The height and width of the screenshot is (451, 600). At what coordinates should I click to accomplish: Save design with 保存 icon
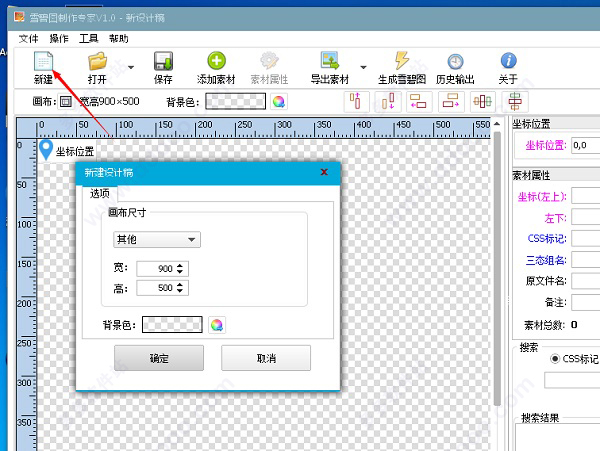(x=163, y=61)
